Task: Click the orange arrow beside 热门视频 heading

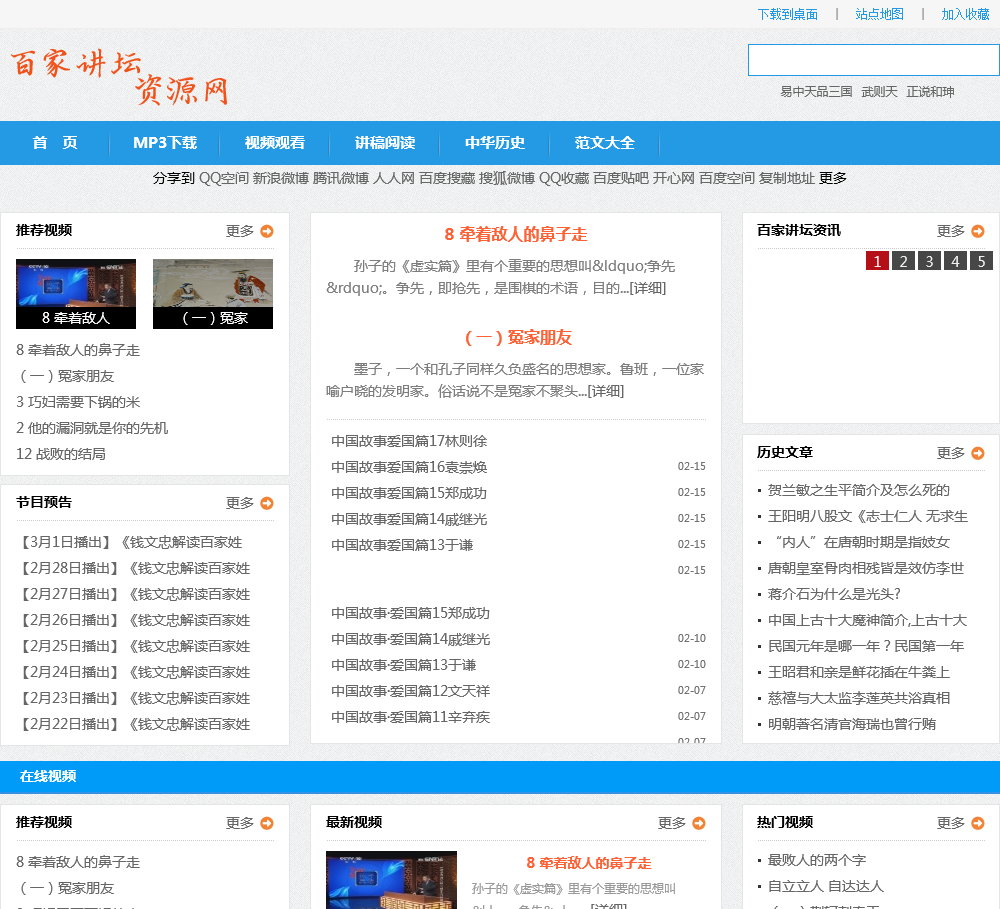Action: [978, 823]
